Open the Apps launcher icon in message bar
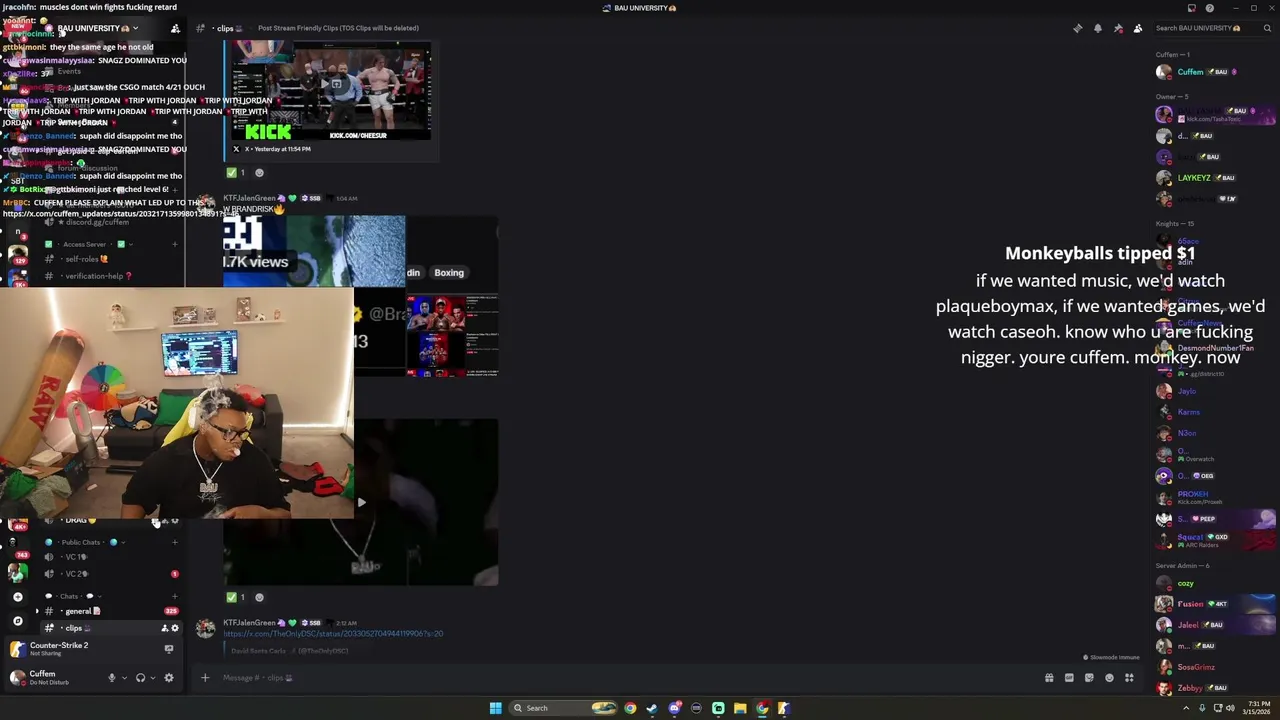1280x720 pixels. click(1129, 678)
